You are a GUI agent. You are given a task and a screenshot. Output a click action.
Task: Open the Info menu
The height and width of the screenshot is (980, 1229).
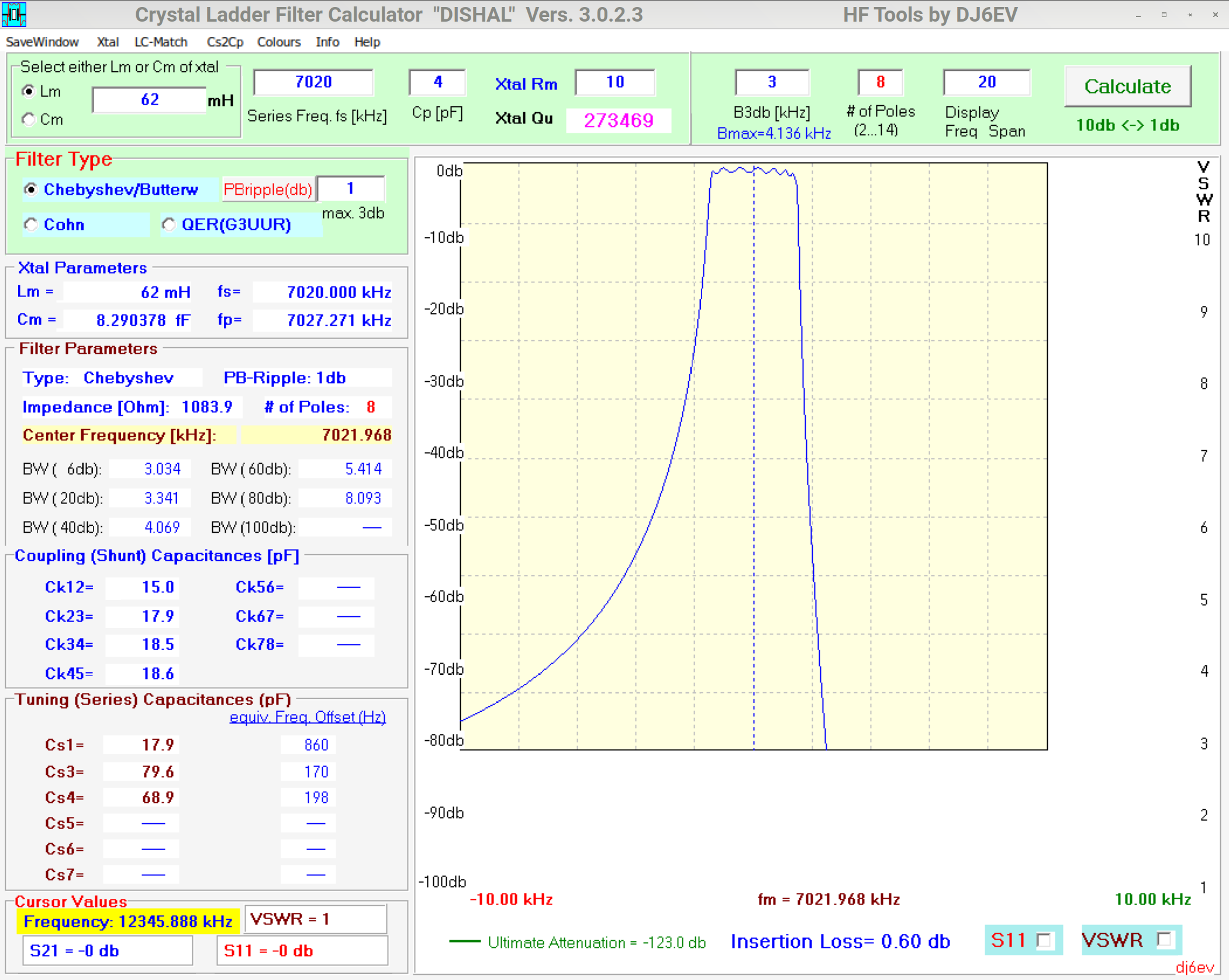(x=327, y=42)
